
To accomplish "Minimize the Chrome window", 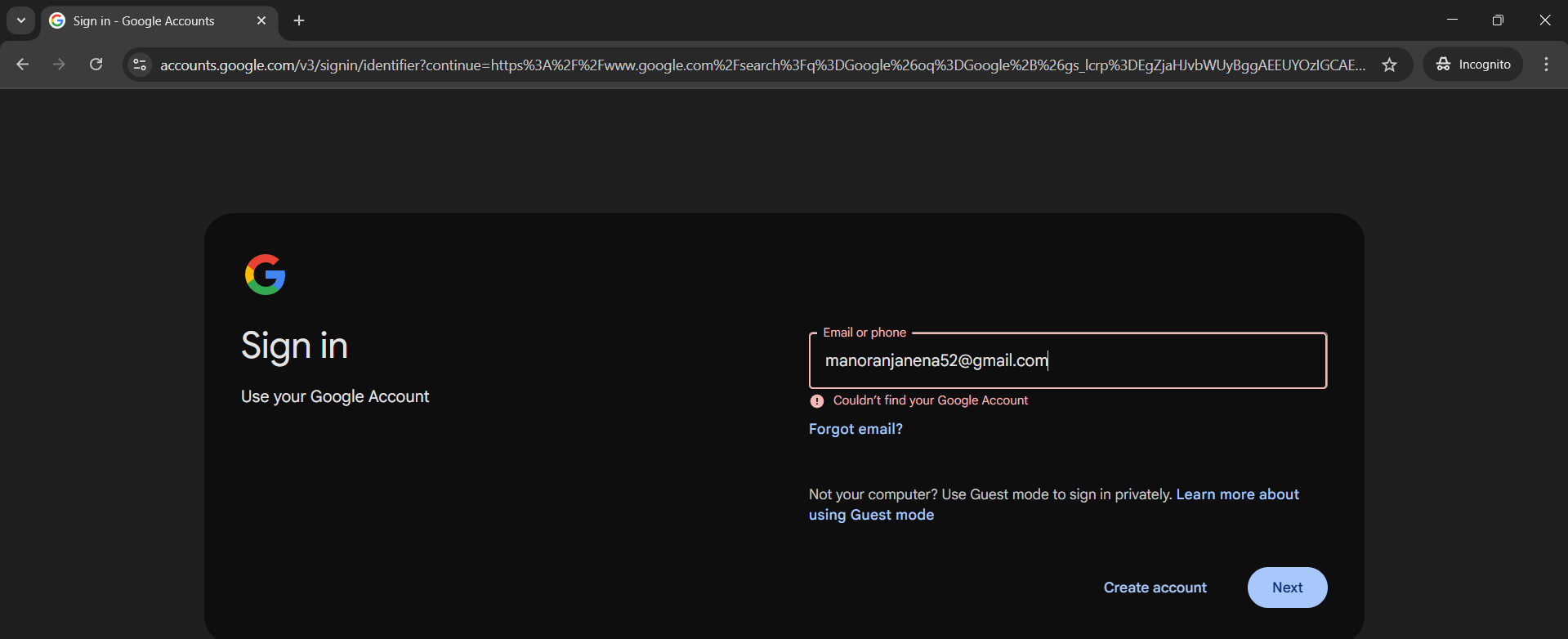I will point(1452,20).
